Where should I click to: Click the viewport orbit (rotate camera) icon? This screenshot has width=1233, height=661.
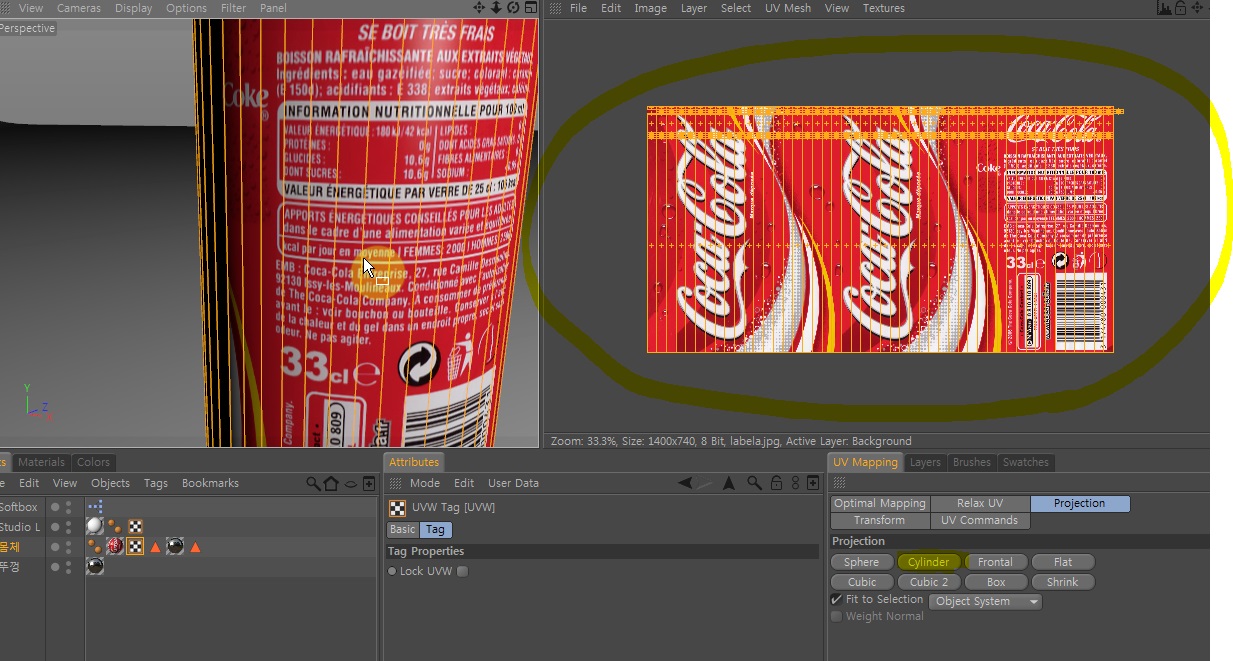(511, 8)
